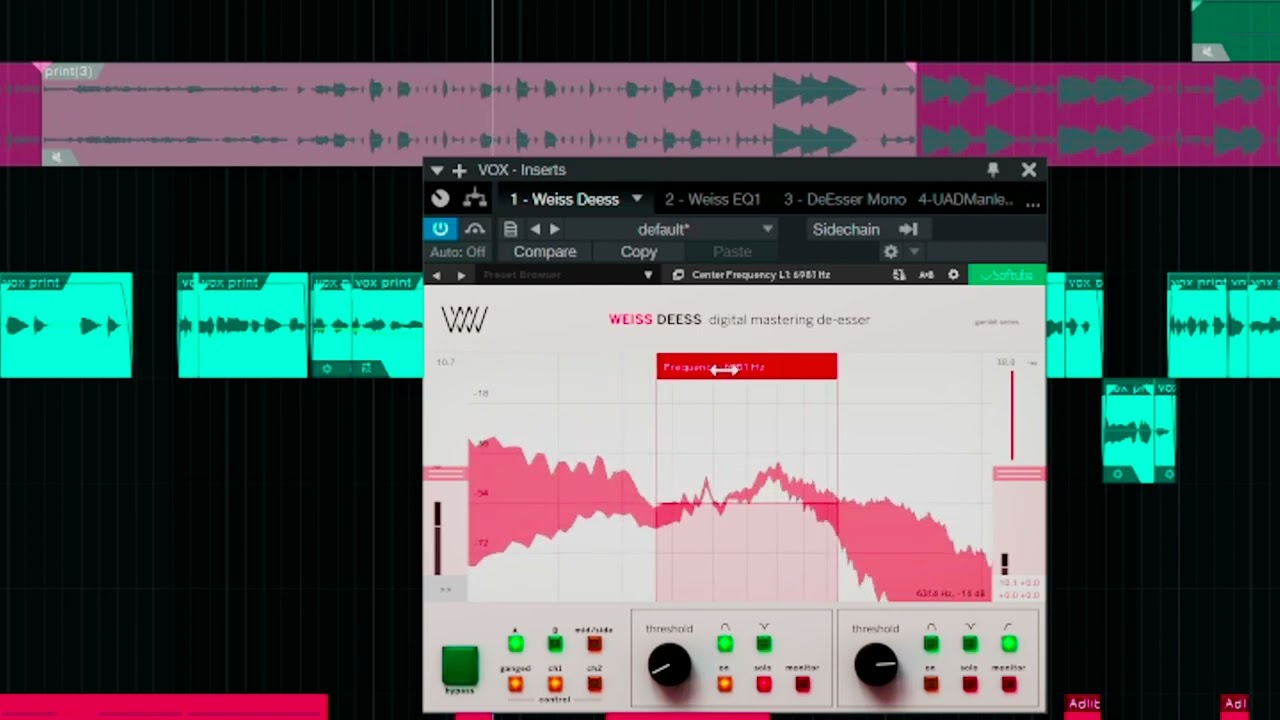This screenshot has width=1280, height=720.
Task: Click the green bypass button
Action: click(x=460, y=664)
